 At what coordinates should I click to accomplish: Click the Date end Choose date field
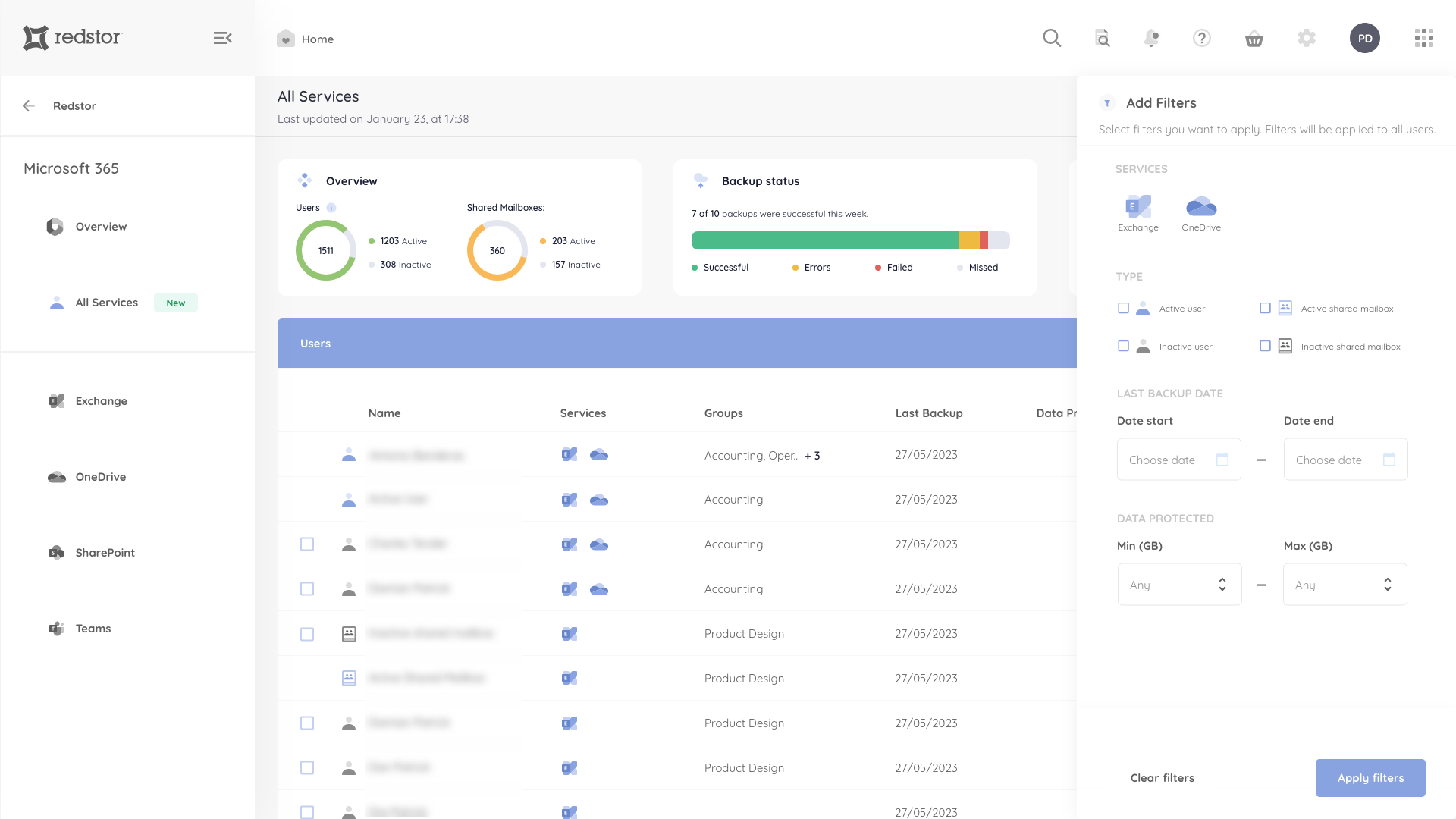(1345, 460)
